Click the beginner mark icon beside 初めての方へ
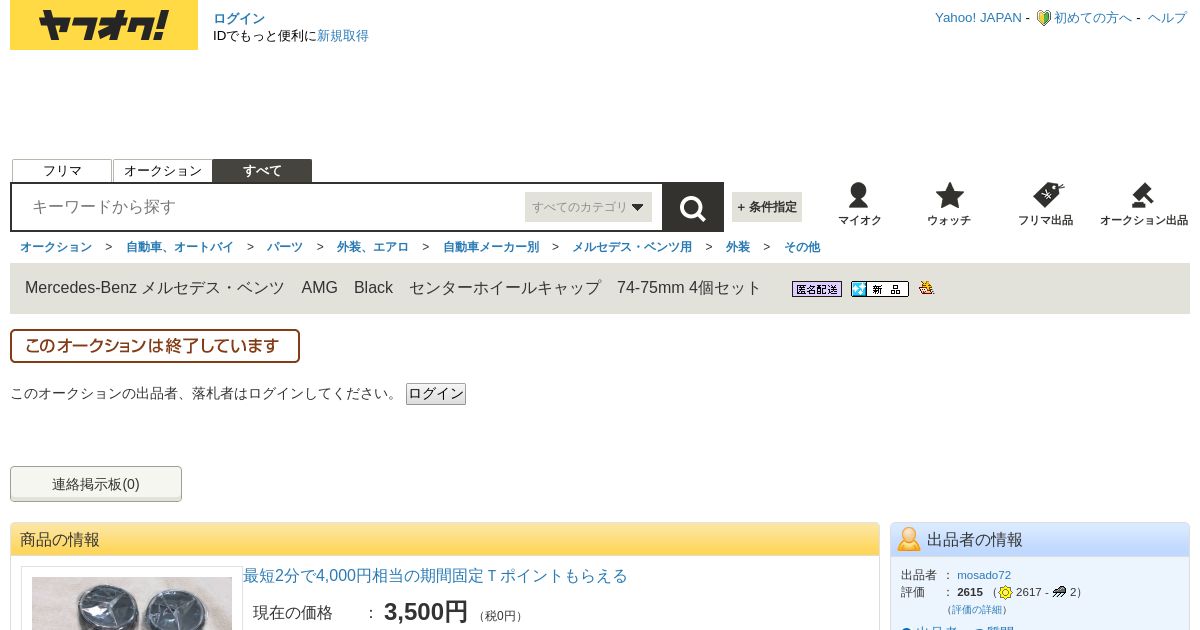 pyautogui.click(x=1043, y=18)
